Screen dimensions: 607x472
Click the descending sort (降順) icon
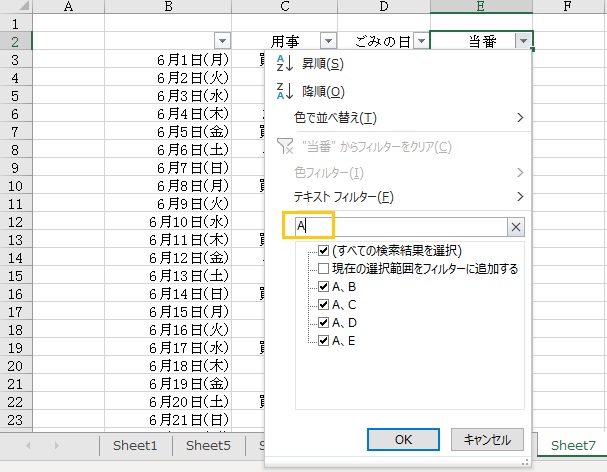[282, 91]
